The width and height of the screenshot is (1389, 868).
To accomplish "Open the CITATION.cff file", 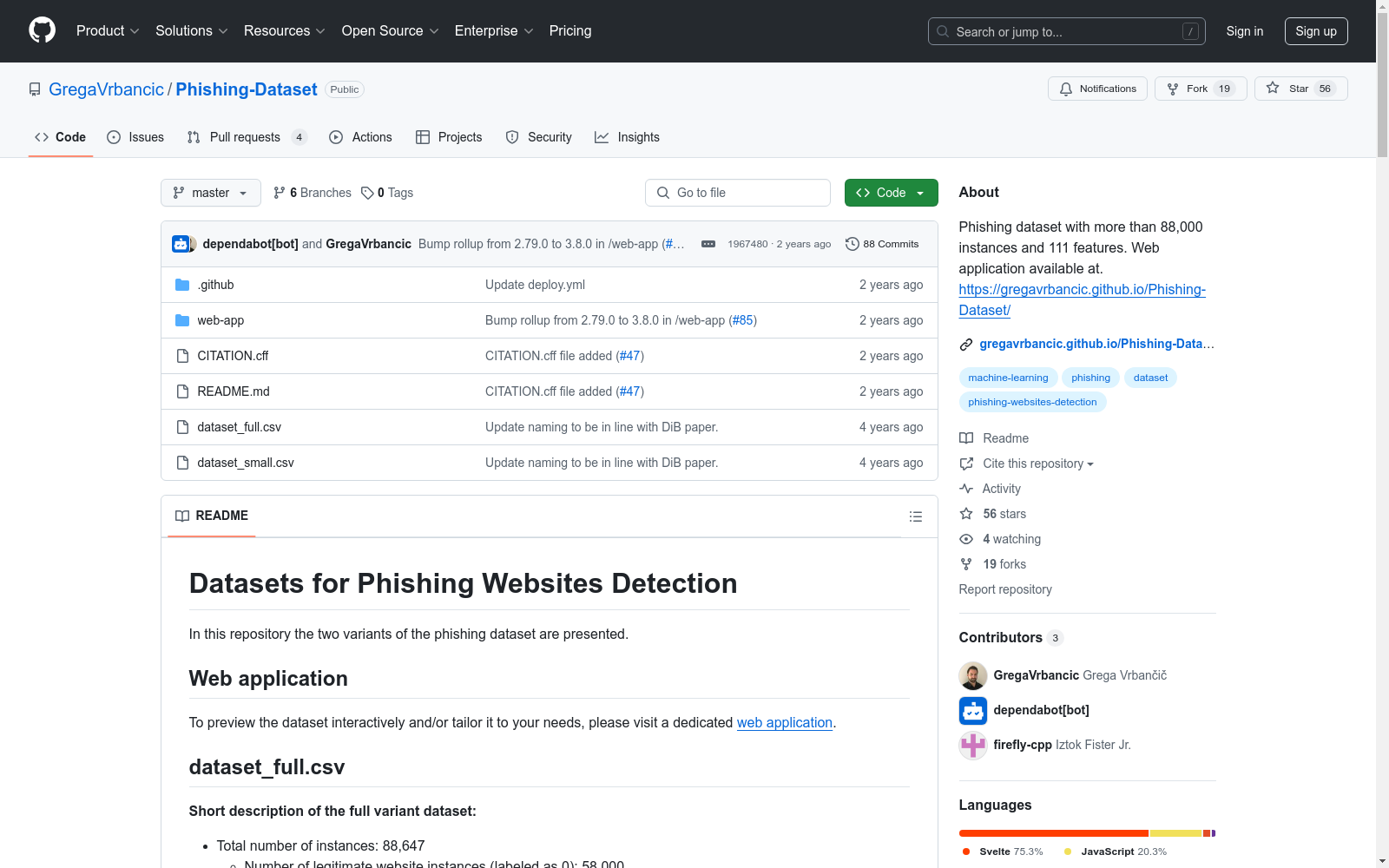I will 233,356.
